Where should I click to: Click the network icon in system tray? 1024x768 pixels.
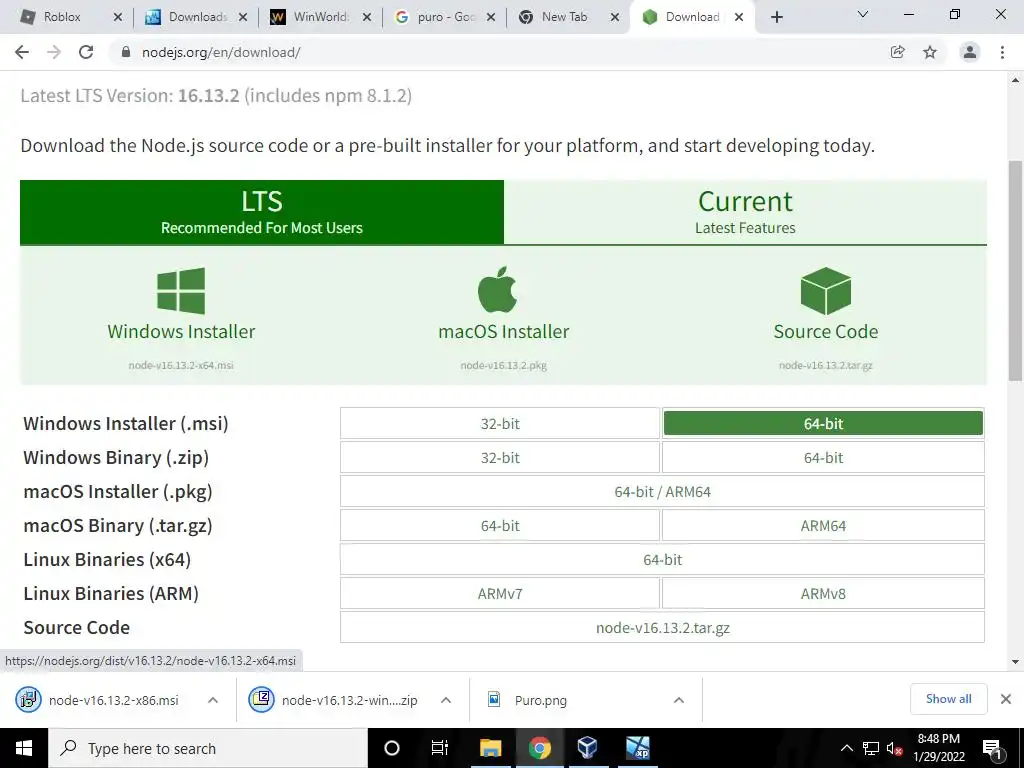coord(871,748)
